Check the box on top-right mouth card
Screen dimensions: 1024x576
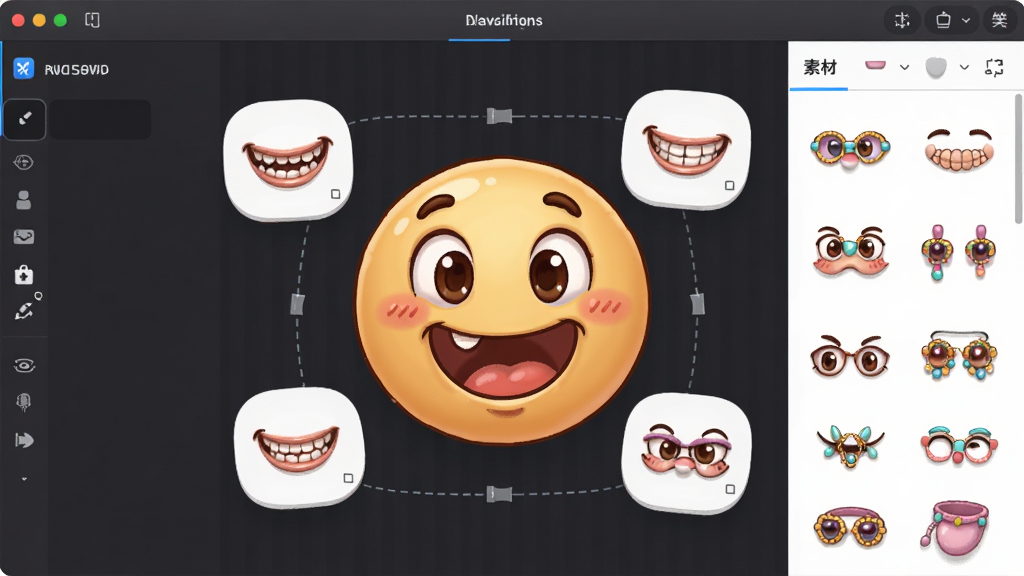point(729,185)
